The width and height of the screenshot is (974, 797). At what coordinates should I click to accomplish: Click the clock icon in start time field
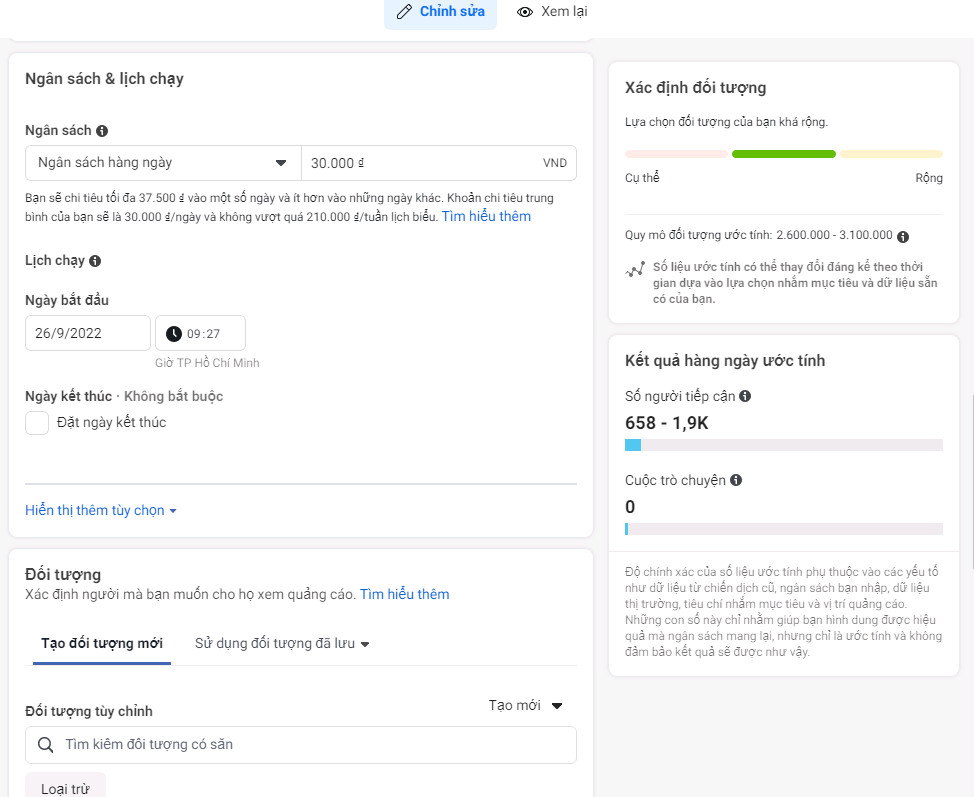coord(174,334)
